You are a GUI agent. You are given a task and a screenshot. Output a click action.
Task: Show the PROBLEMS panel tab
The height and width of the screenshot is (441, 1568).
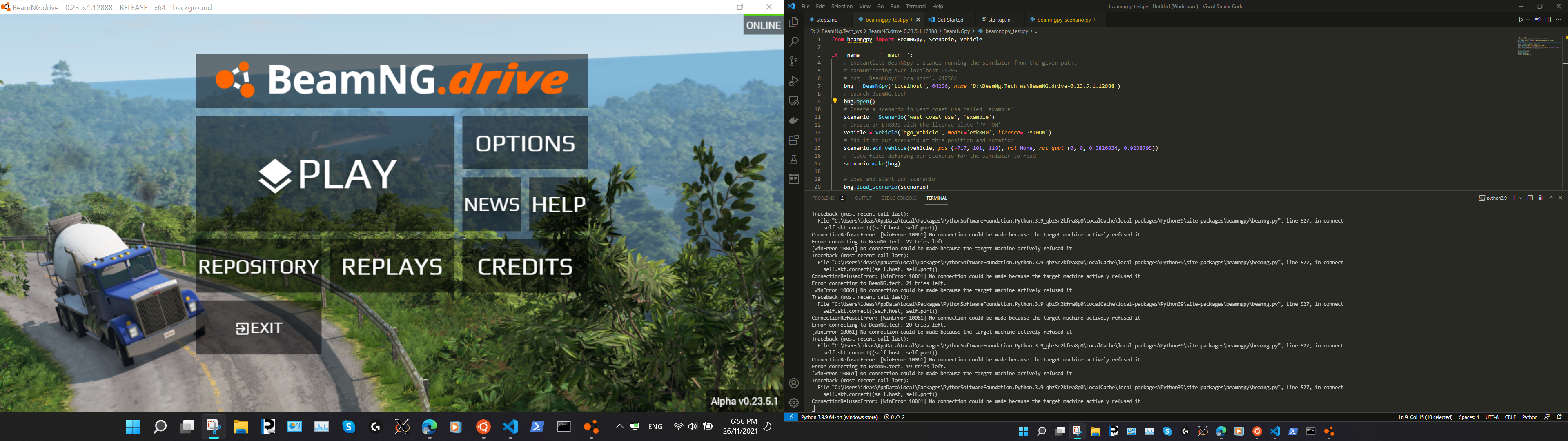pyautogui.click(x=823, y=198)
